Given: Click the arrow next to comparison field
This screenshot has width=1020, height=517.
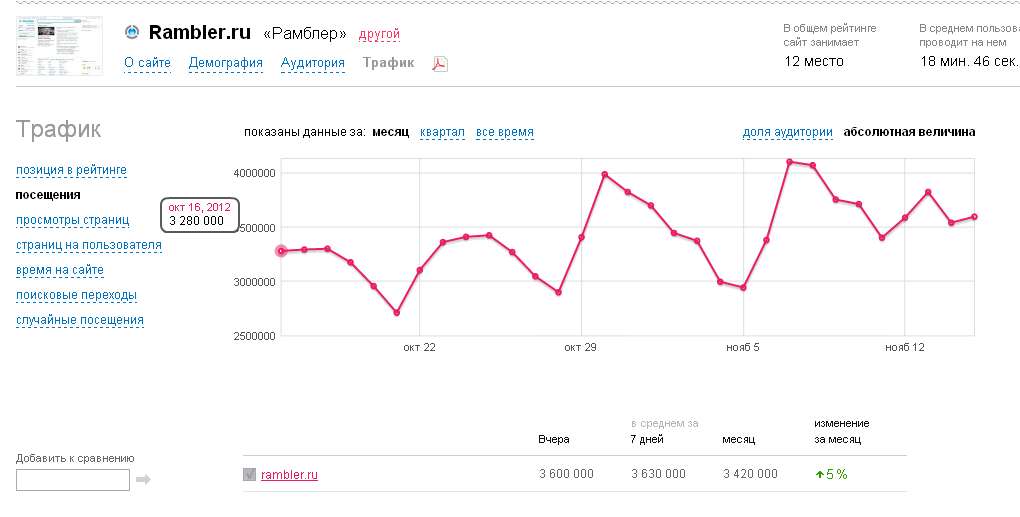Looking at the screenshot, I should tap(143, 480).
